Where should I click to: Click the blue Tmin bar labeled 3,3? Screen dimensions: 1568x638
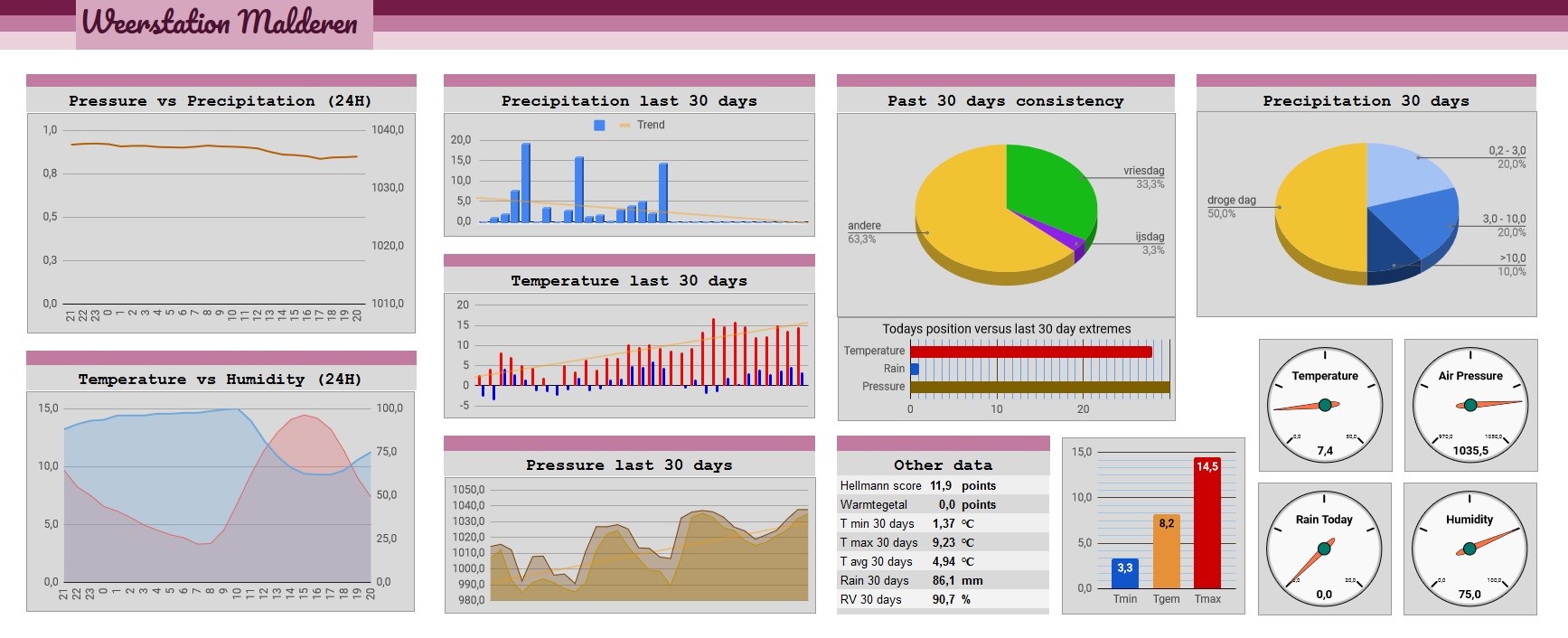coord(1125,574)
